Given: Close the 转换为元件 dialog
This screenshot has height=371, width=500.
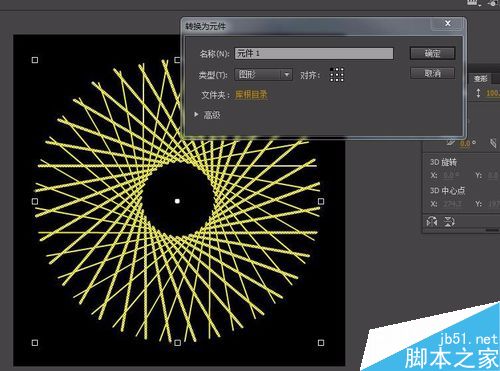Looking at the screenshot, I should pos(448,23).
